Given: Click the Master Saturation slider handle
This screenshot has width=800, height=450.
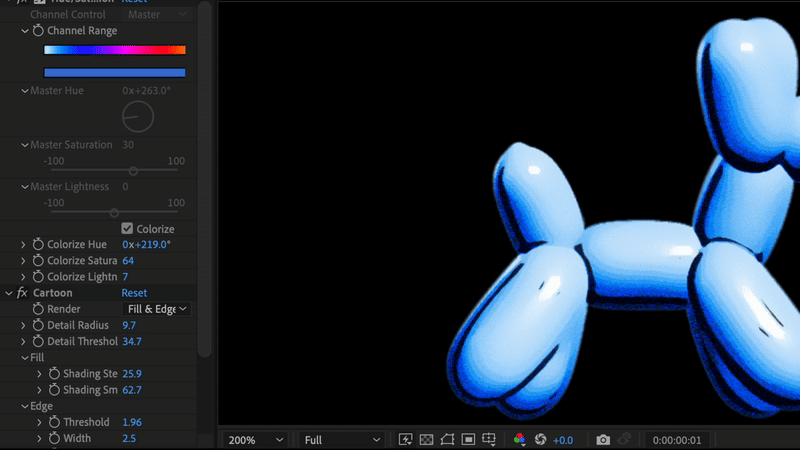Looking at the screenshot, I should (133, 171).
